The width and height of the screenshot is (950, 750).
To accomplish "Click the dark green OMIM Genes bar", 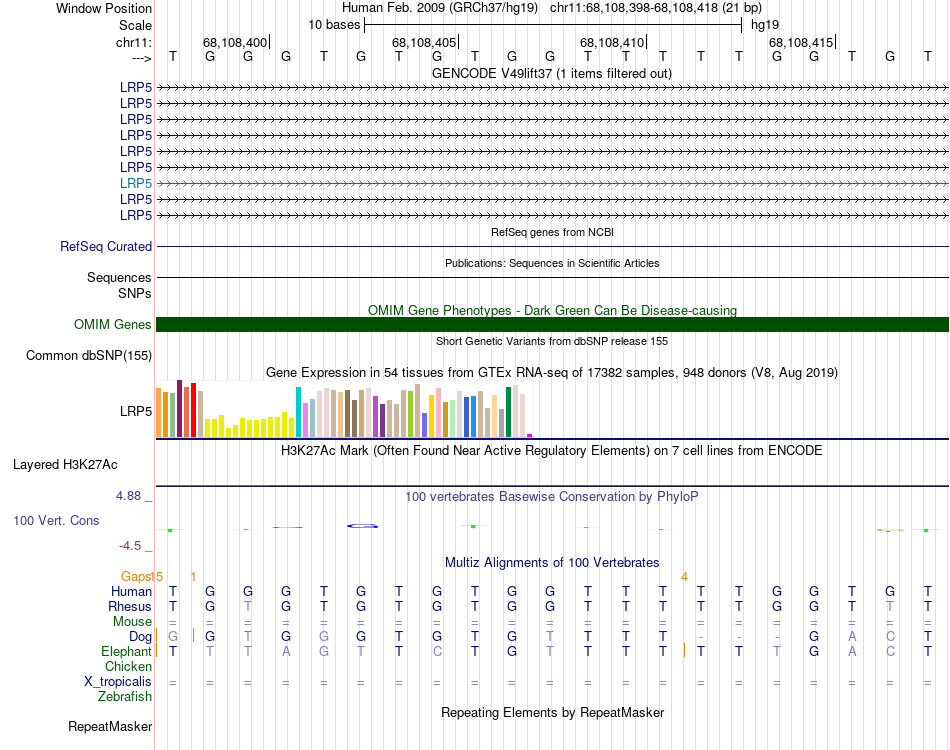I will point(552,324).
